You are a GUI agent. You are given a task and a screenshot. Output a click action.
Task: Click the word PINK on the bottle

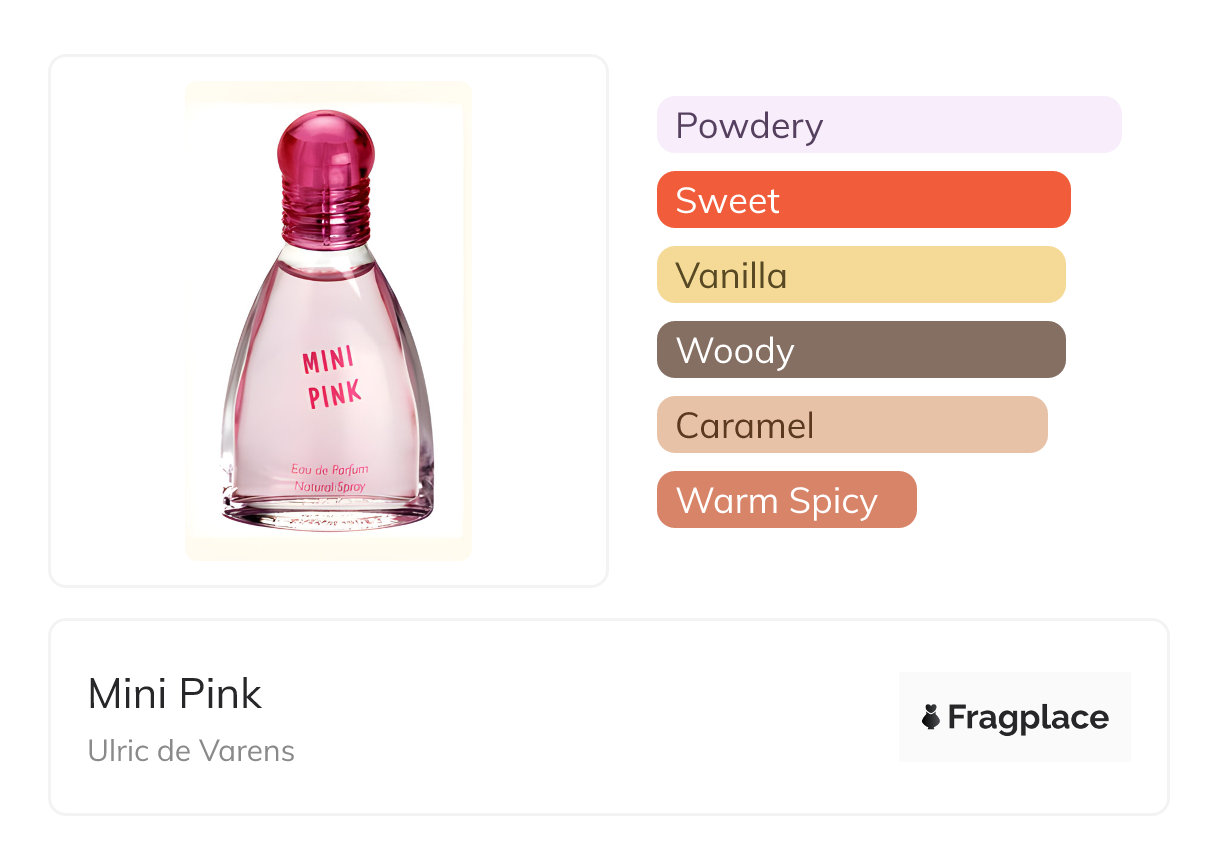click(x=334, y=394)
